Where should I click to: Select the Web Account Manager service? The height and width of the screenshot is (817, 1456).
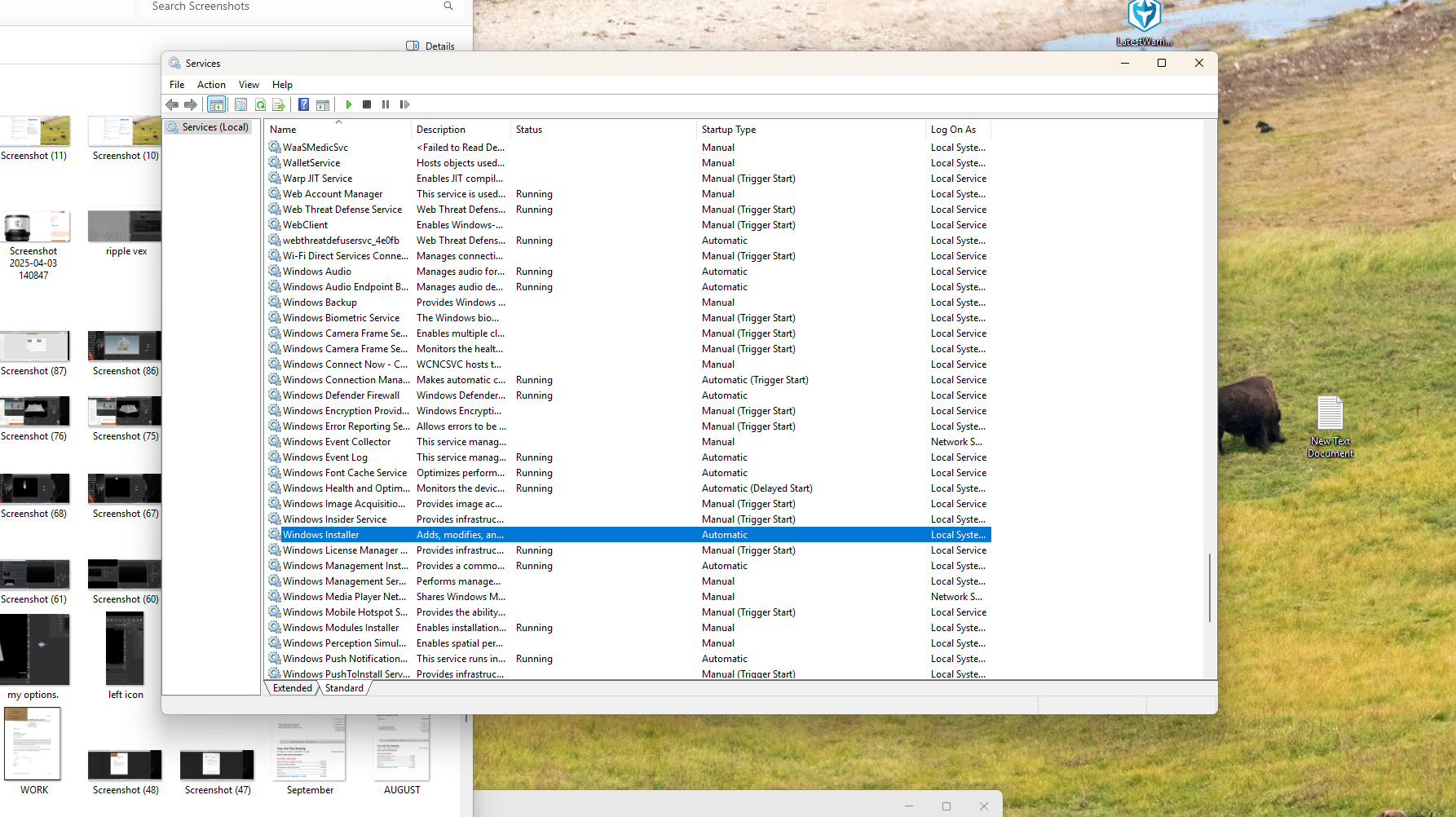[629, 194]
